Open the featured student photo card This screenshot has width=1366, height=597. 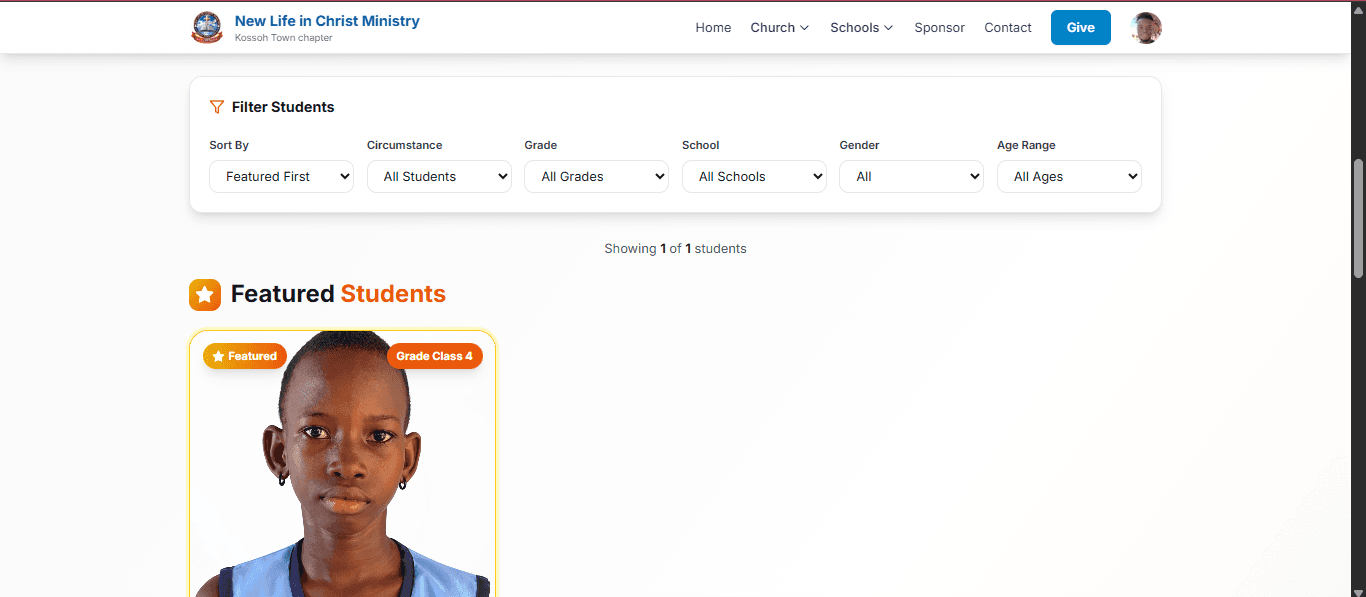[343, 463]
